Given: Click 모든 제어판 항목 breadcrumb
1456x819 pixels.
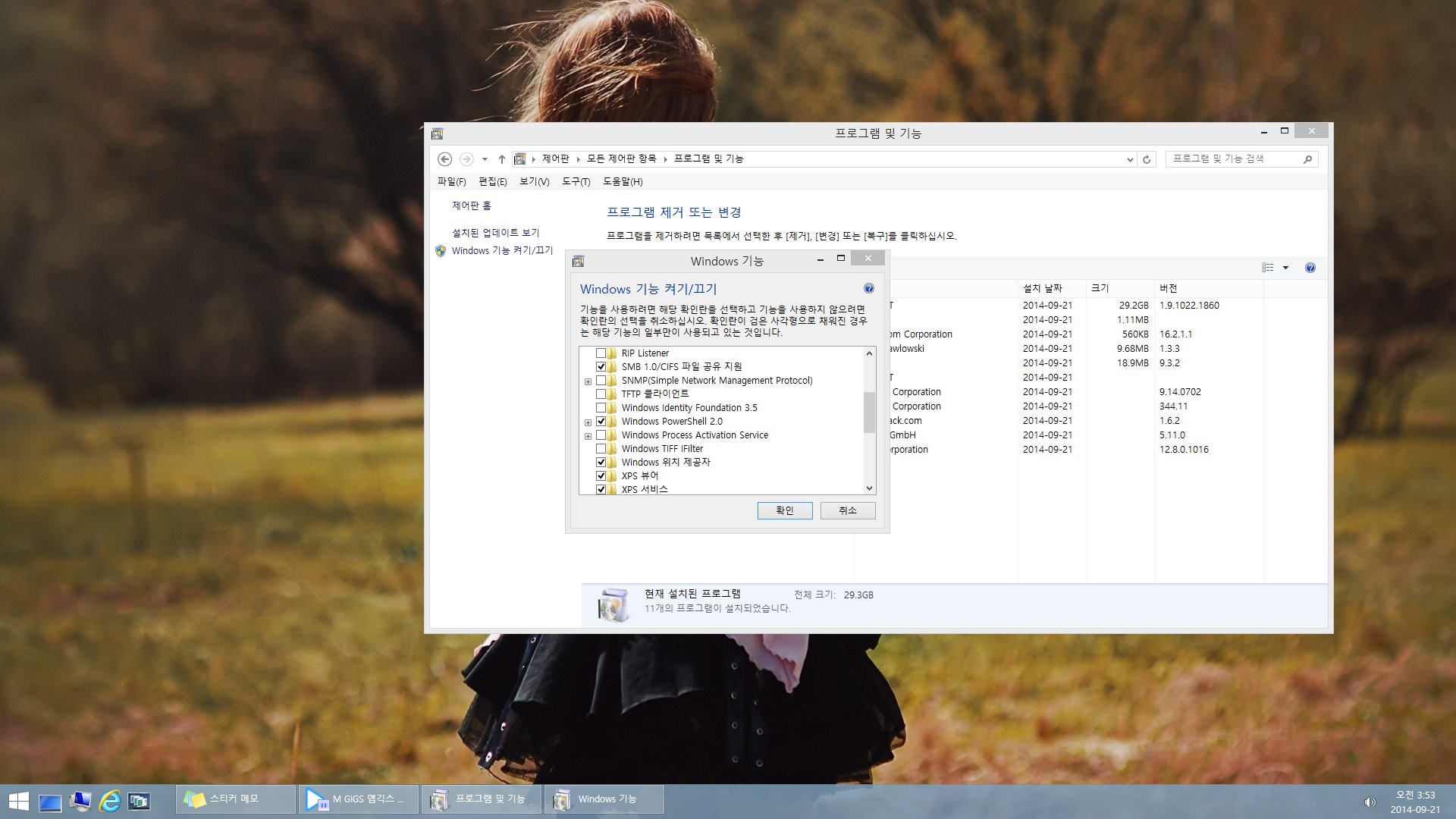Looking at the screenshot, I should click(x=621, y=159).
